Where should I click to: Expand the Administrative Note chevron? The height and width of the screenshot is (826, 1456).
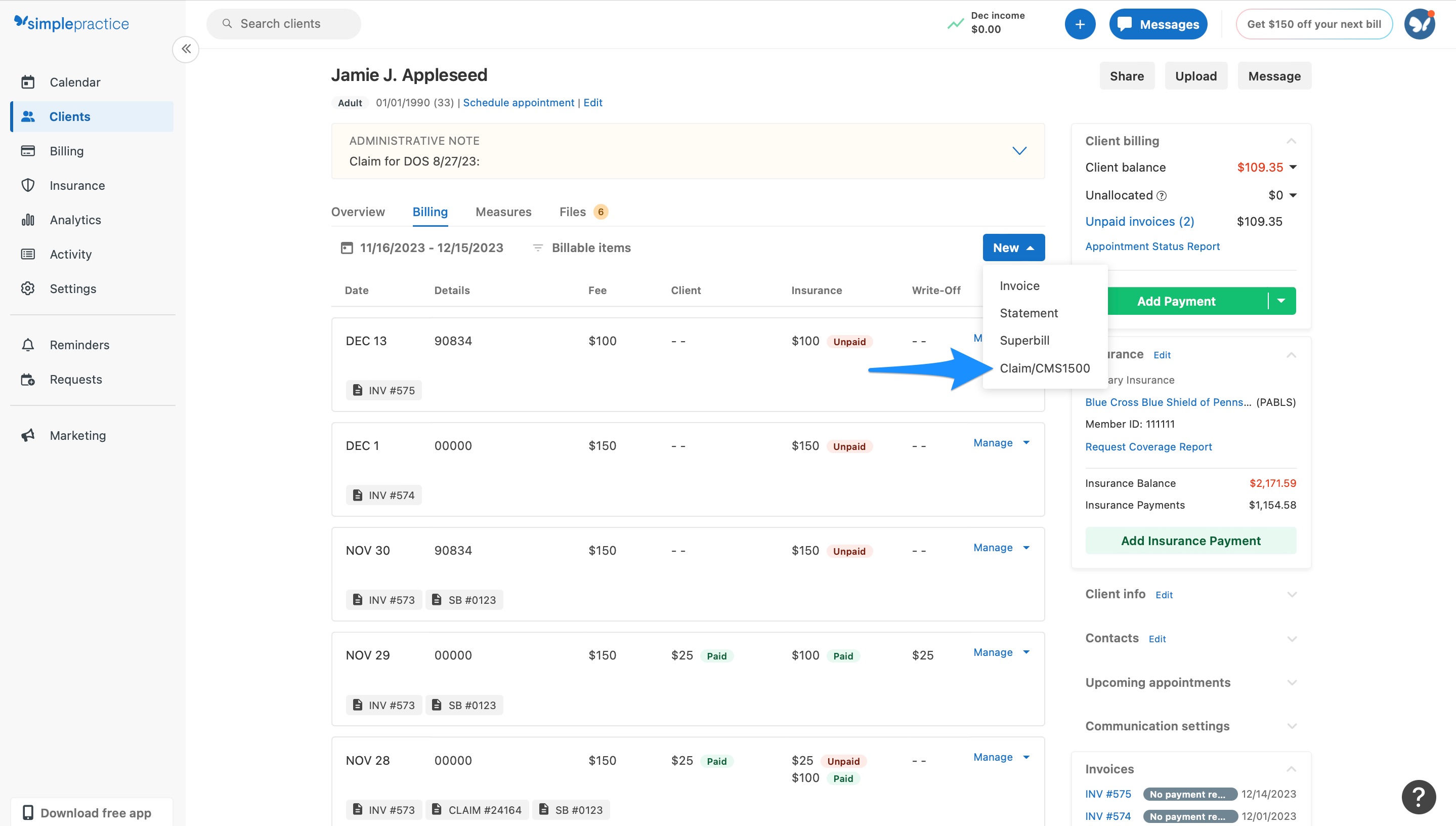pyautogui.click(x=1019, y=151)
